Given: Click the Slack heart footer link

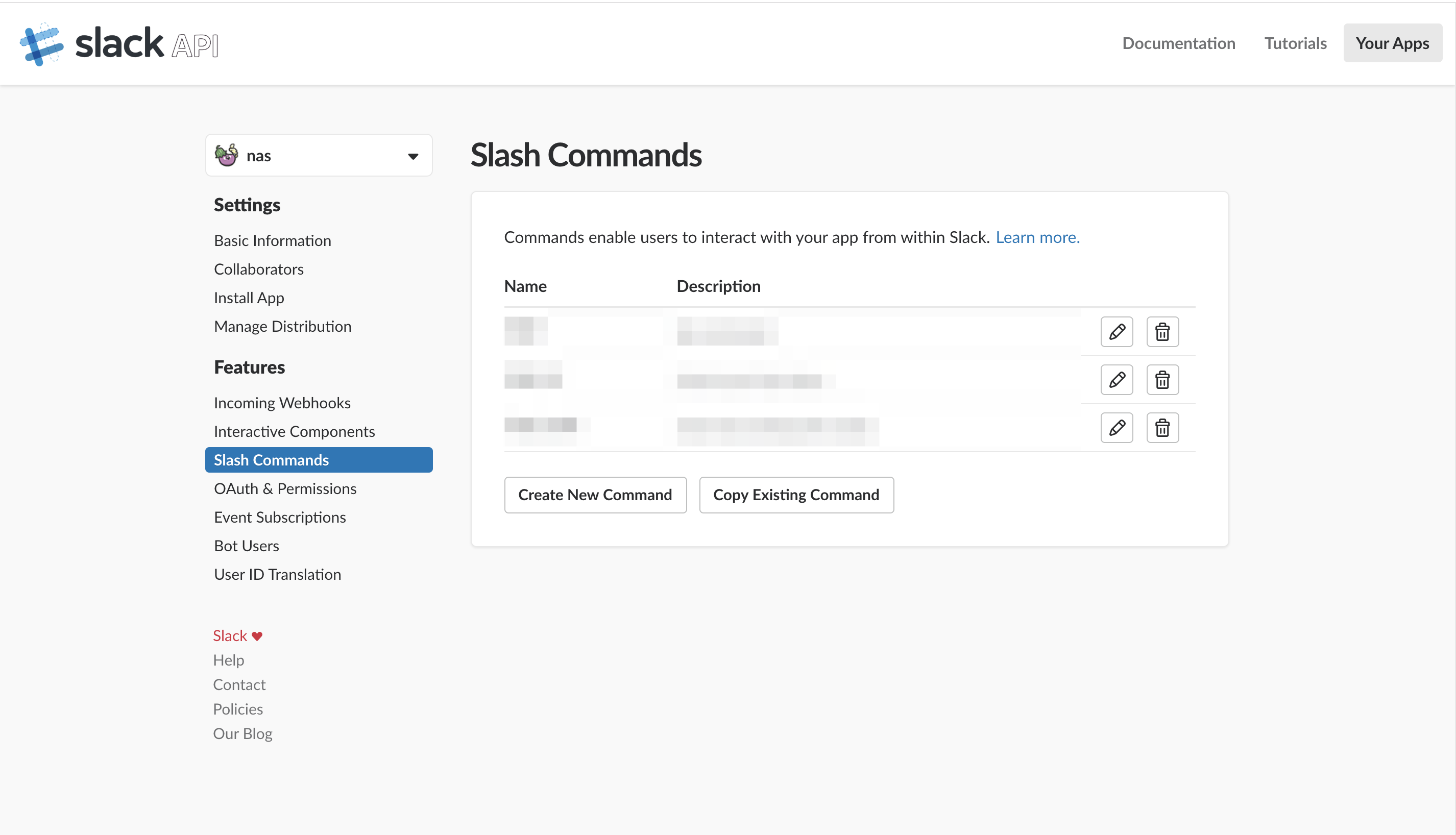Looking at the screenshot, I should (237, 635).
